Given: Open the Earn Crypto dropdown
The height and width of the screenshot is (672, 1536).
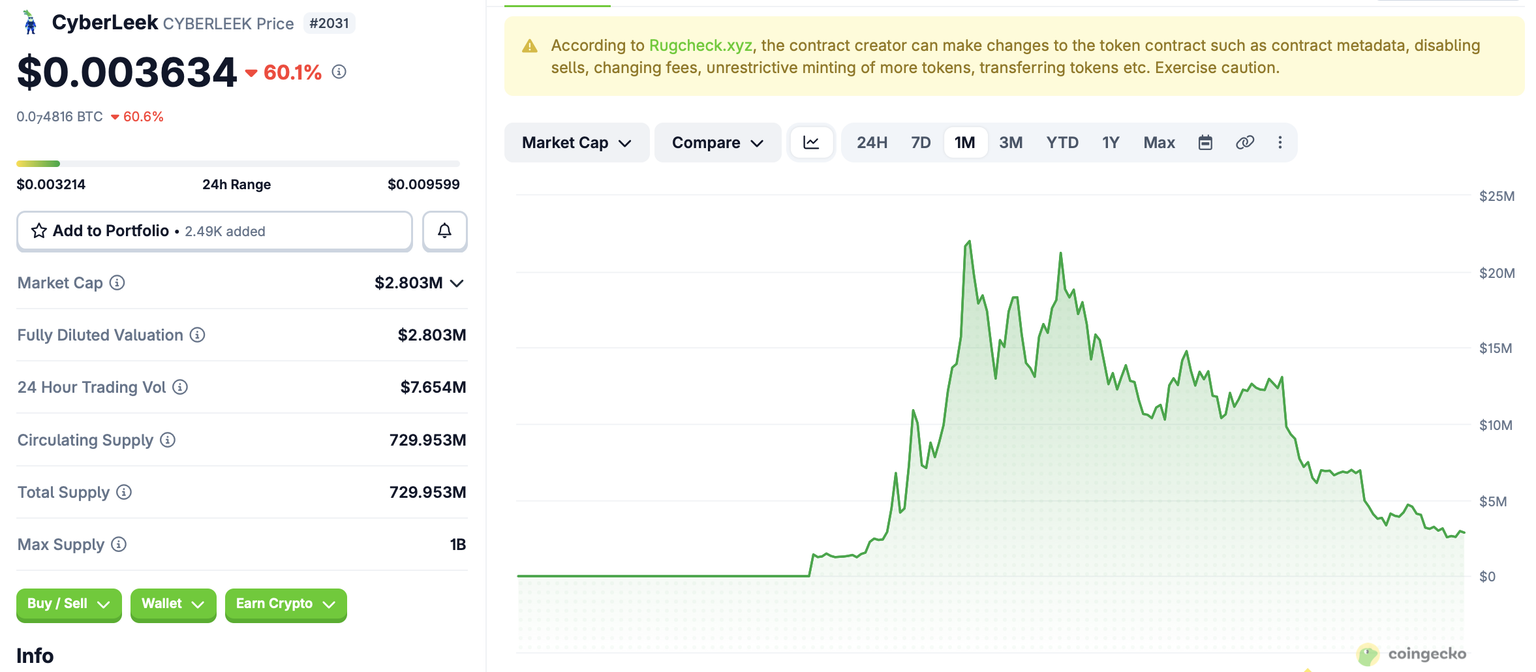Looking at the screenshot, I should [286, 604].
